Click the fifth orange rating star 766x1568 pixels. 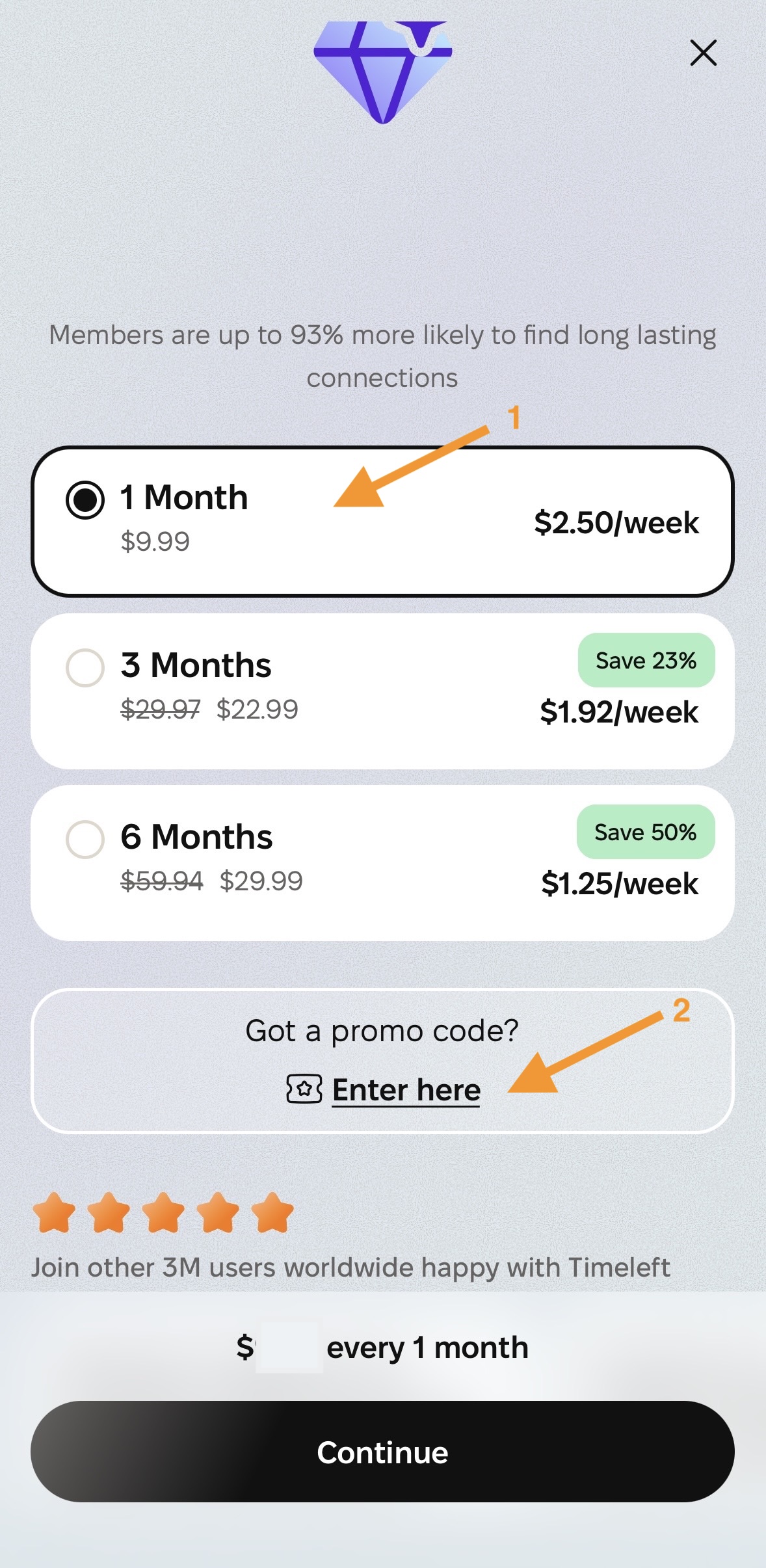(272, 1213)
